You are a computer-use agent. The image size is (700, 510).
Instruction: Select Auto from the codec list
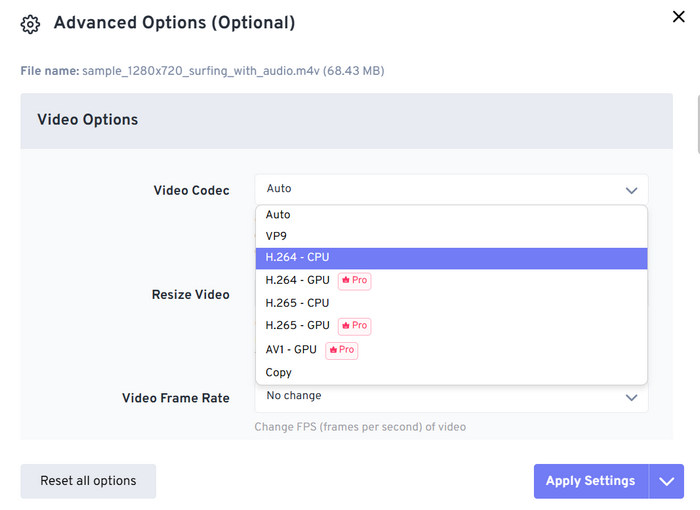click(278, 215)
